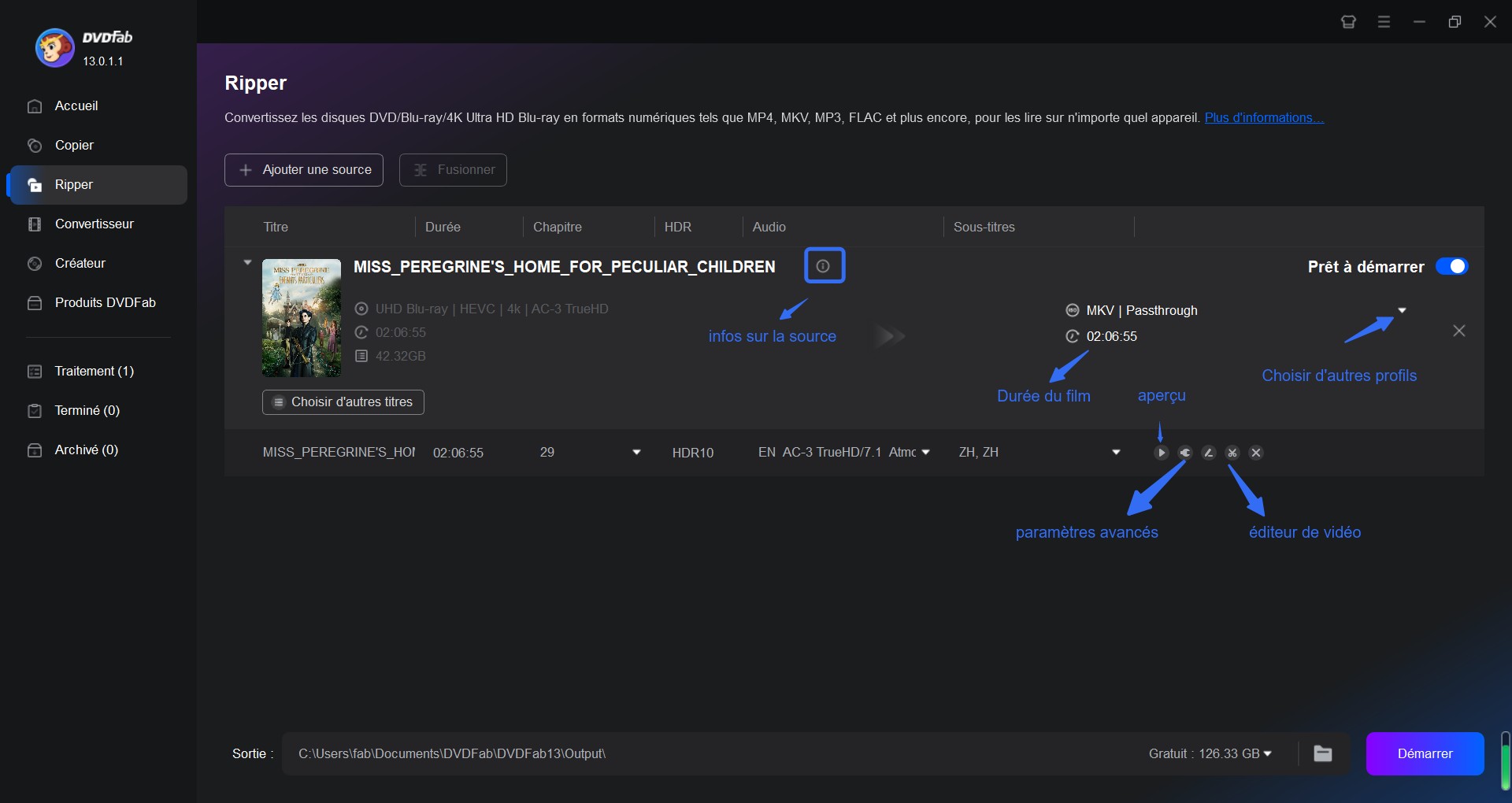Viewport: 1512px width, 803px height.
Task: Remove the title row with X icon
Action: [1256, 453]
